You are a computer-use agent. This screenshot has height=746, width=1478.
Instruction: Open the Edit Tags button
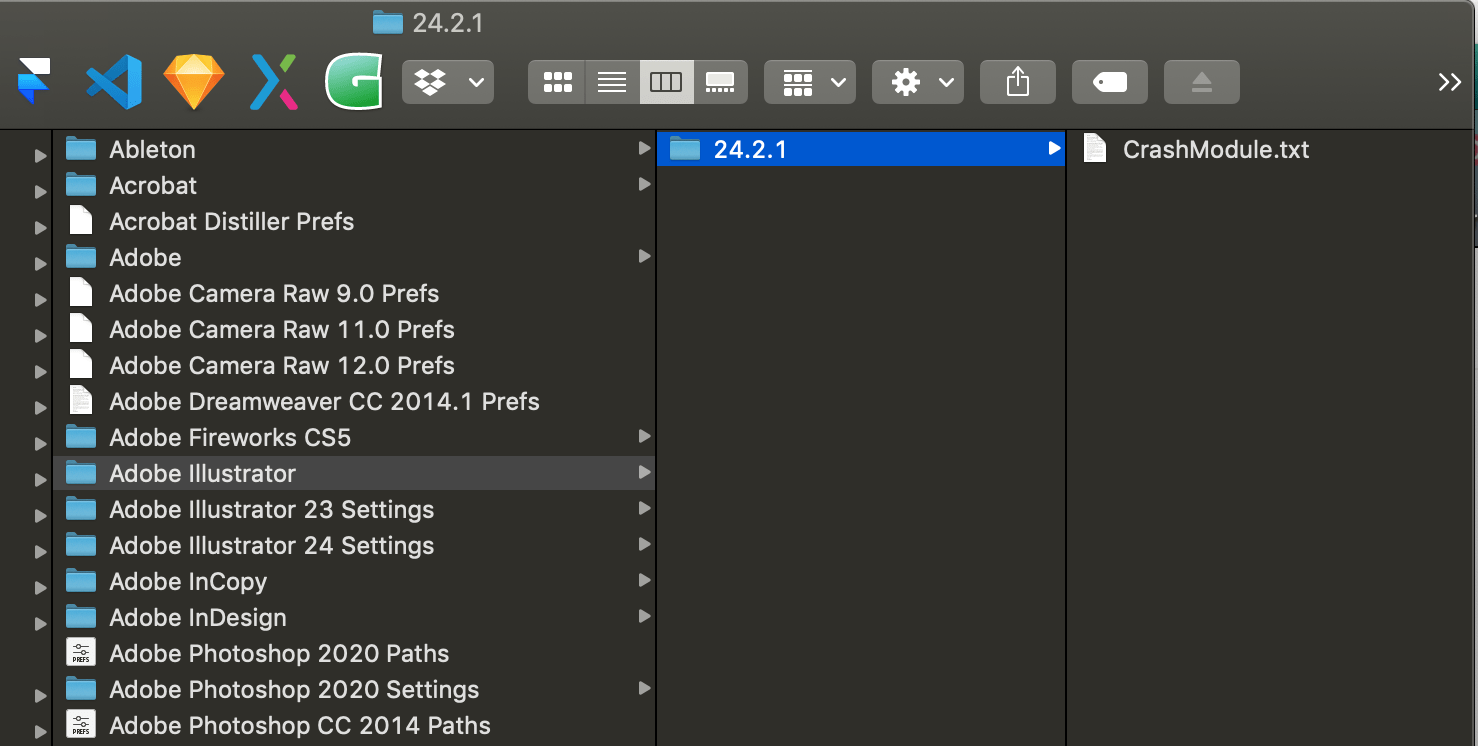1110,82
